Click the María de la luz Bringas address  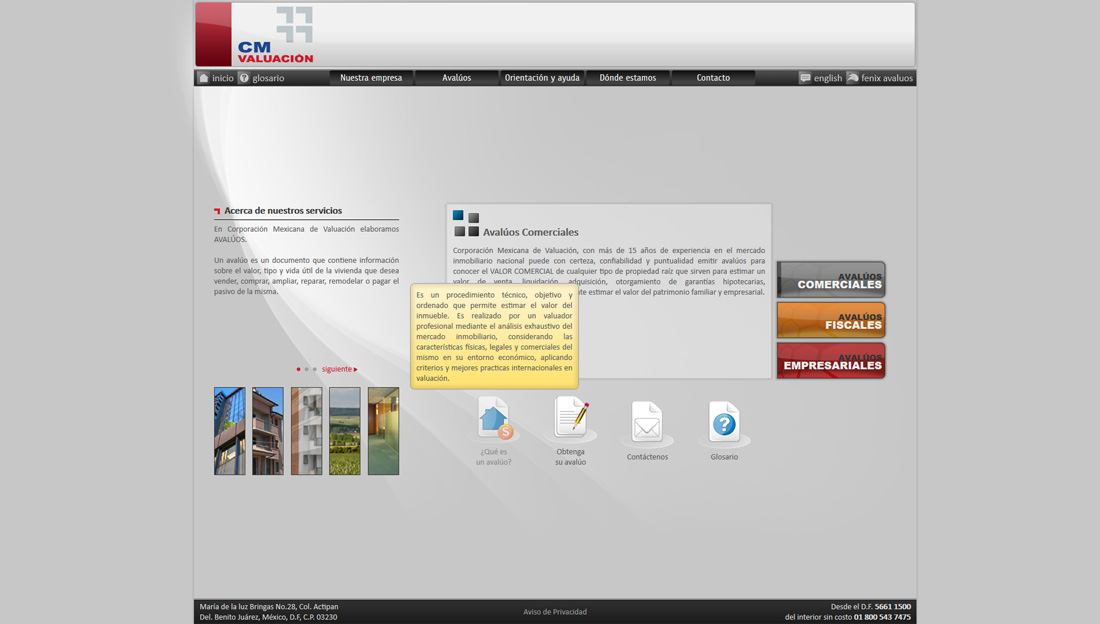pyautogui.click(x=269, y=606)
